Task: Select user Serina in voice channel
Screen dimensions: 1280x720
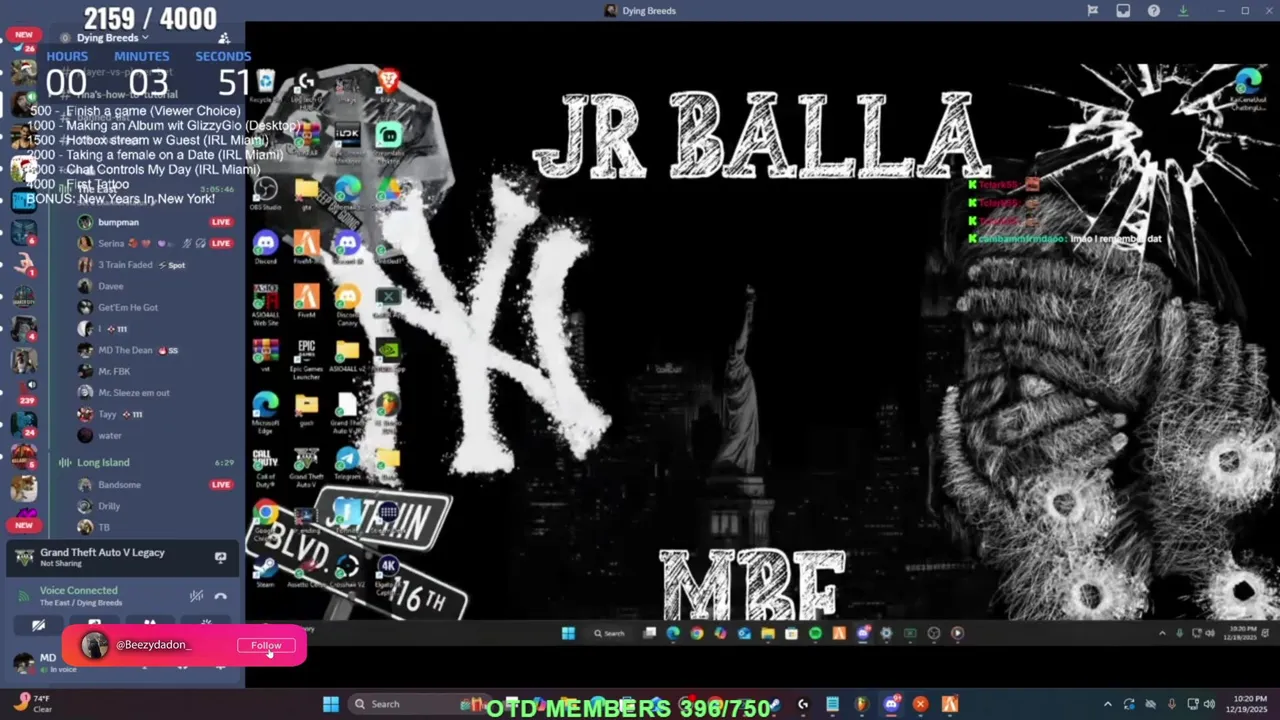Action: 155,243
